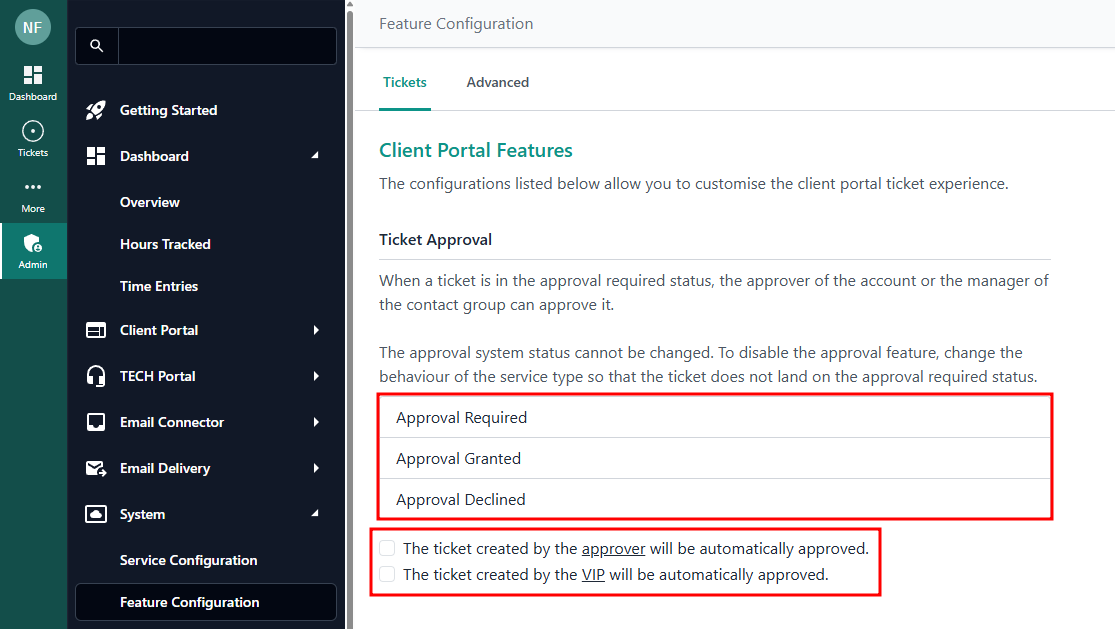Enable auto-approval for approver-created tickets
Viewport: 1115px width, 629px height.
[387, 548]
